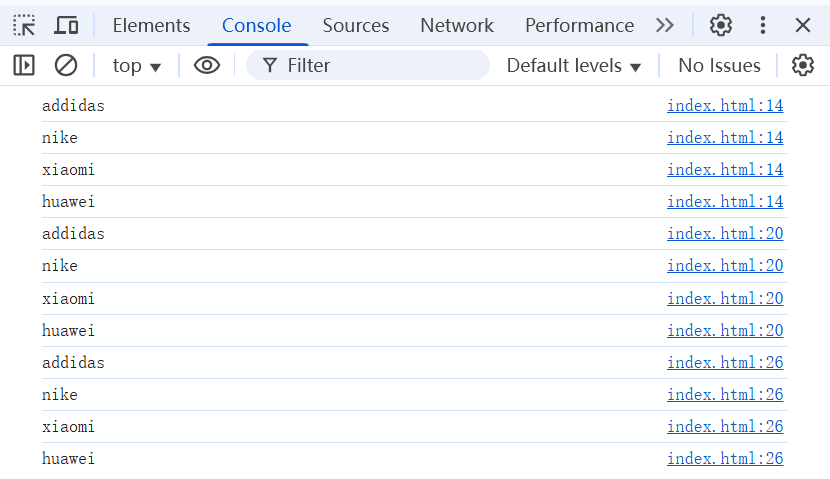Image resolution: width=830 pixels, height=479 pixels.
Task: Open index.html:26 link beside nike
Action: [725, 395]
